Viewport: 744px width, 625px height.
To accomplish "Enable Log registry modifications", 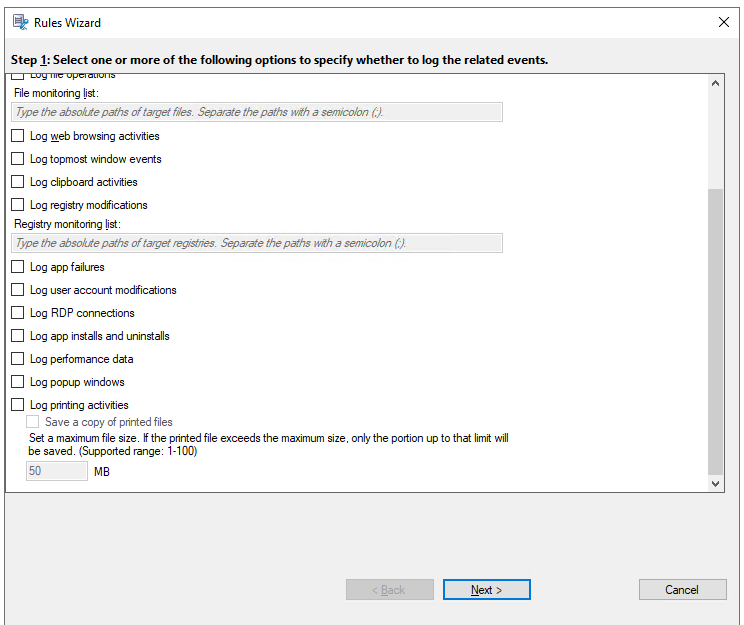I will coord(18,205).
